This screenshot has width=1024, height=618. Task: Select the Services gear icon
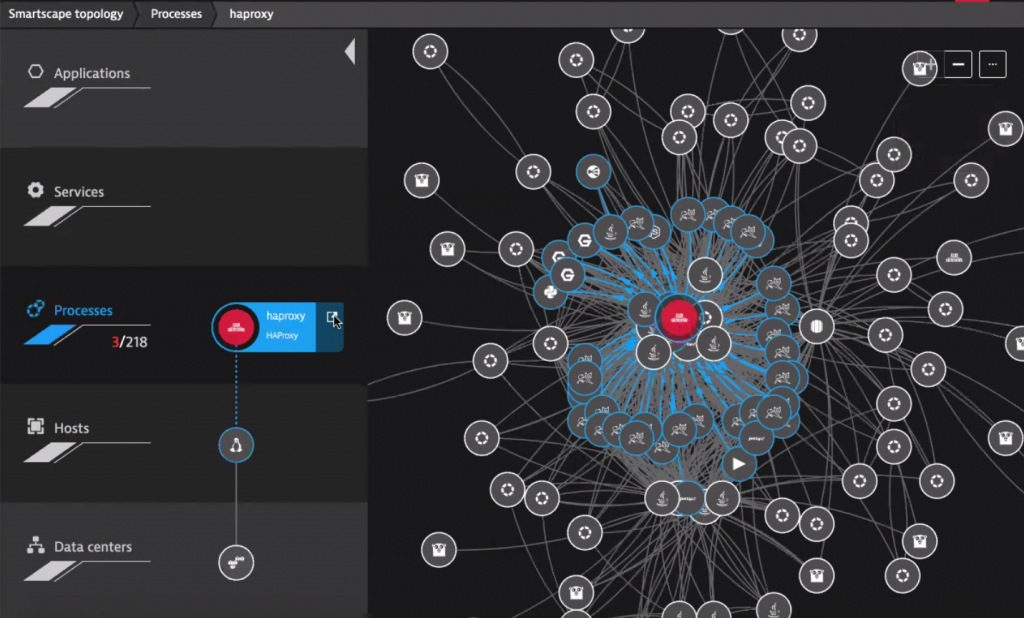click(x=36, y=190)
